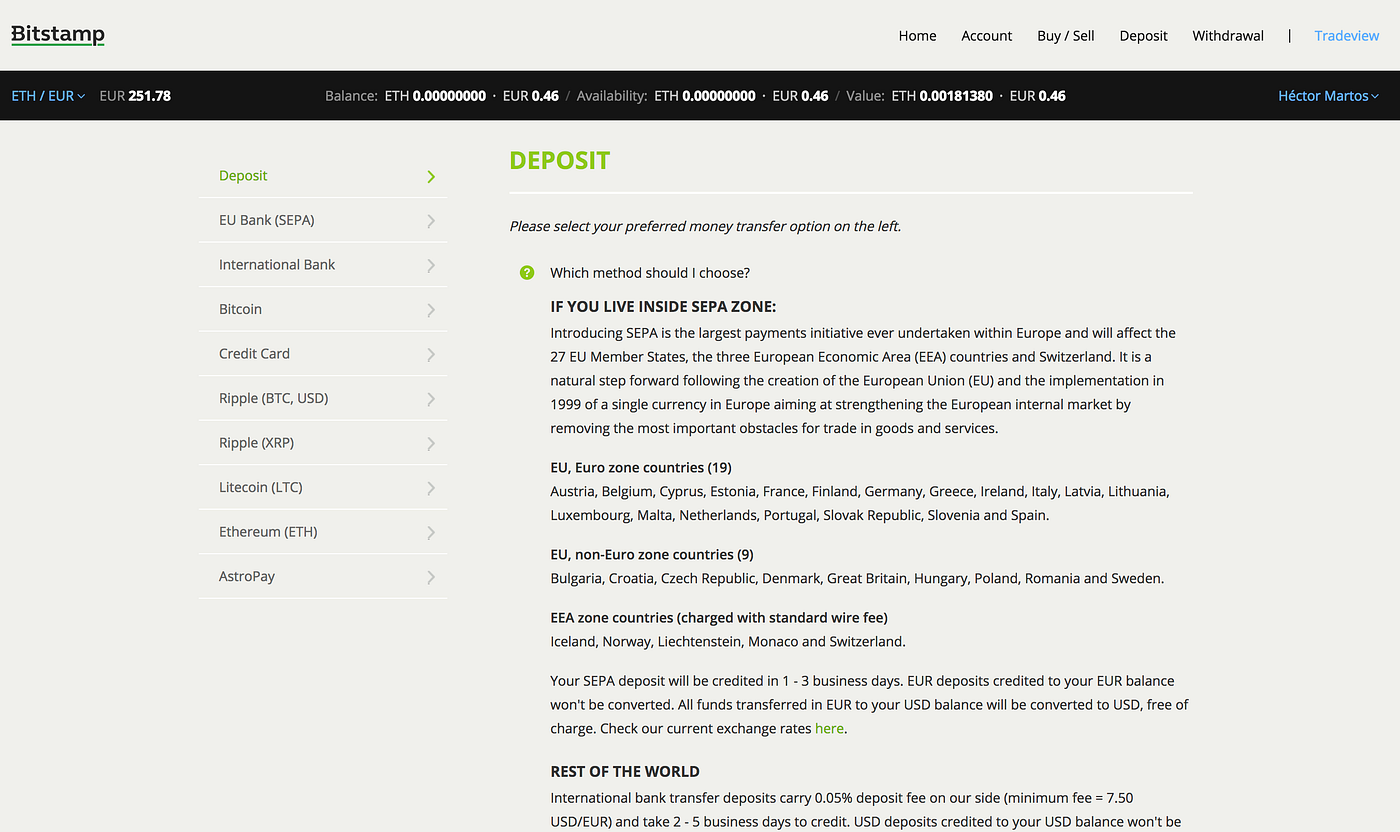Click the chevron beside Litecoin (LTC)

(x=431, y=488)
